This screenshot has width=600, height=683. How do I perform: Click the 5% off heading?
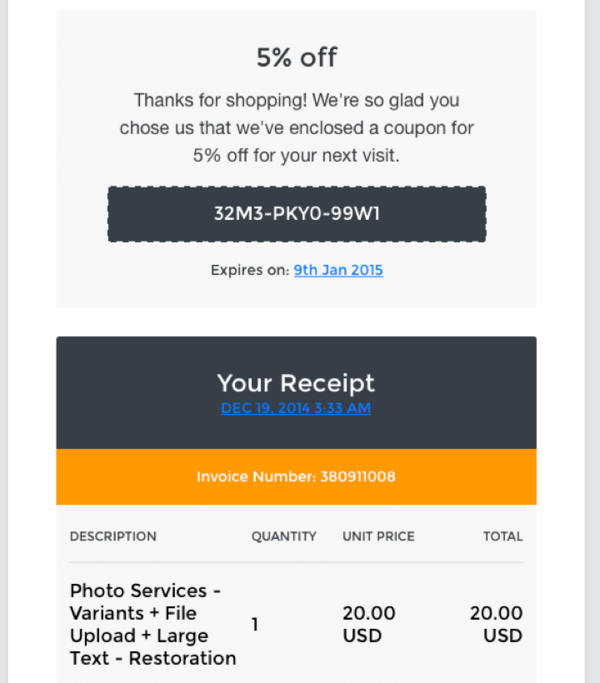pyautogui.click(x=297, y=57)
